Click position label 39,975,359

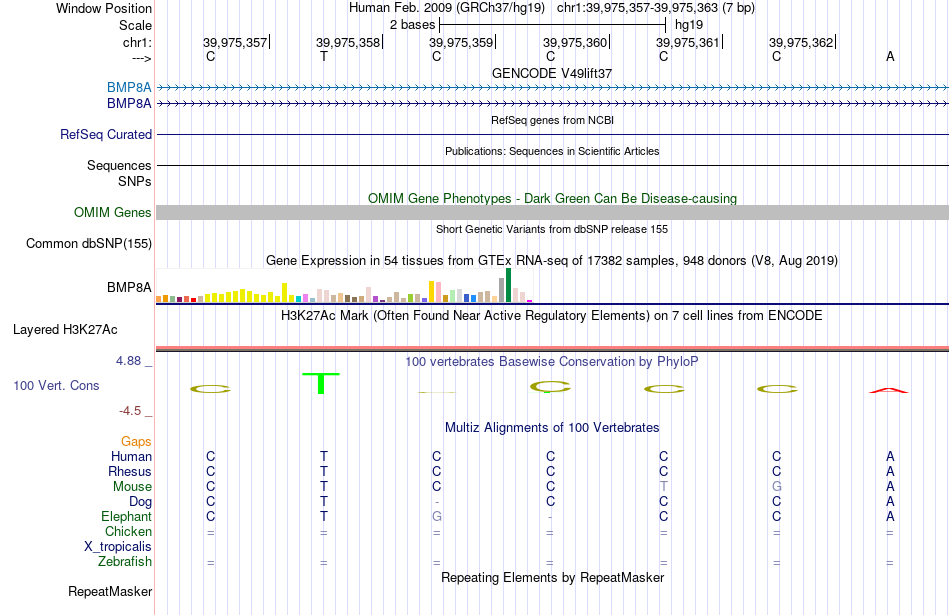461,42
